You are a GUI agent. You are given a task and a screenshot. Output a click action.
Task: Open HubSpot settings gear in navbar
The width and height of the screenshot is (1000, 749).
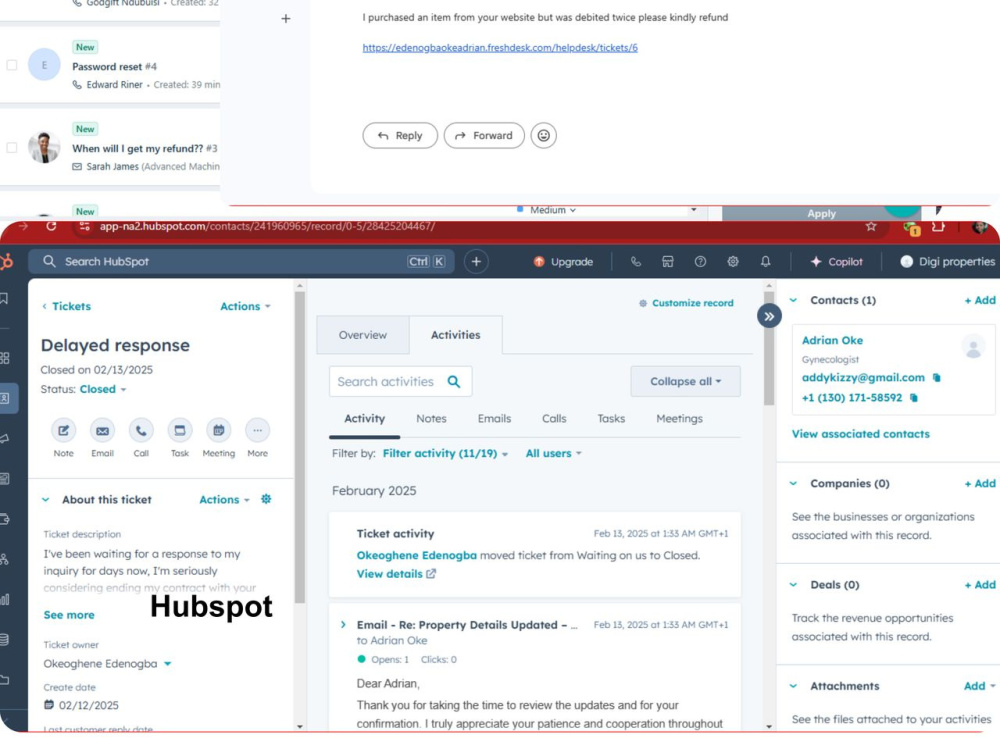pyautogui.click(x=733, y=262)
